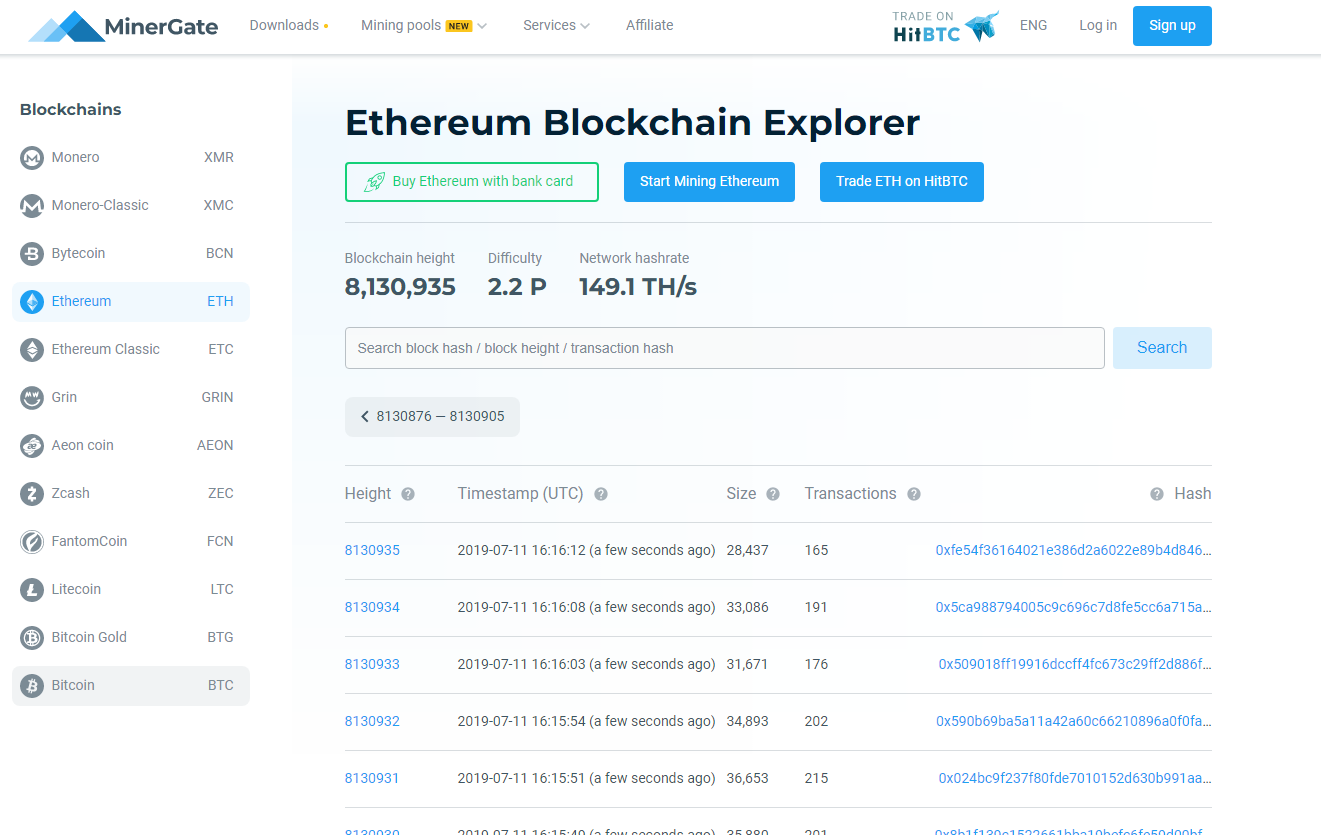Viewport: 1321px width, 835px height.
Task: Select Ethereum Classic in the blockchain list
Action: point(131,350)
